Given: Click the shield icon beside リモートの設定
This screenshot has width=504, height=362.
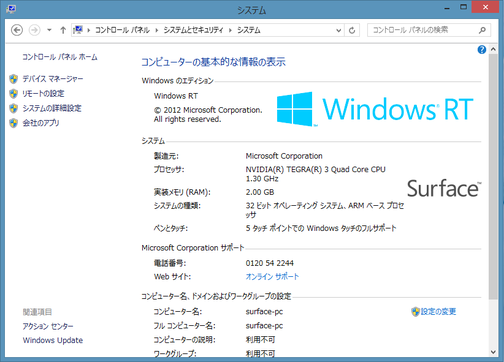Looking at the screenshot, I should [x=13, y=94].
